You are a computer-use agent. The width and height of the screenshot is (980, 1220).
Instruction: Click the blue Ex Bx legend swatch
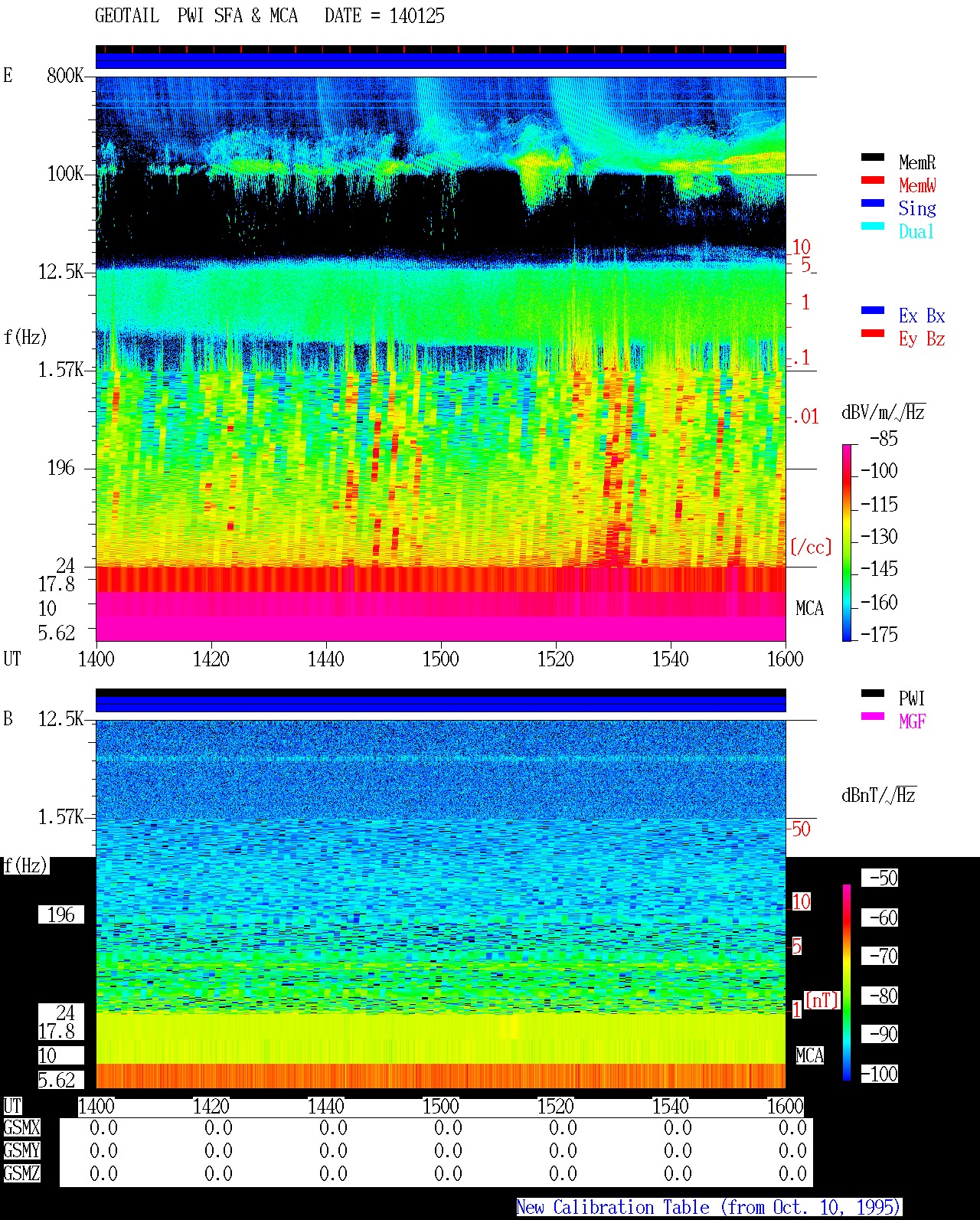(x=873, y=310)
